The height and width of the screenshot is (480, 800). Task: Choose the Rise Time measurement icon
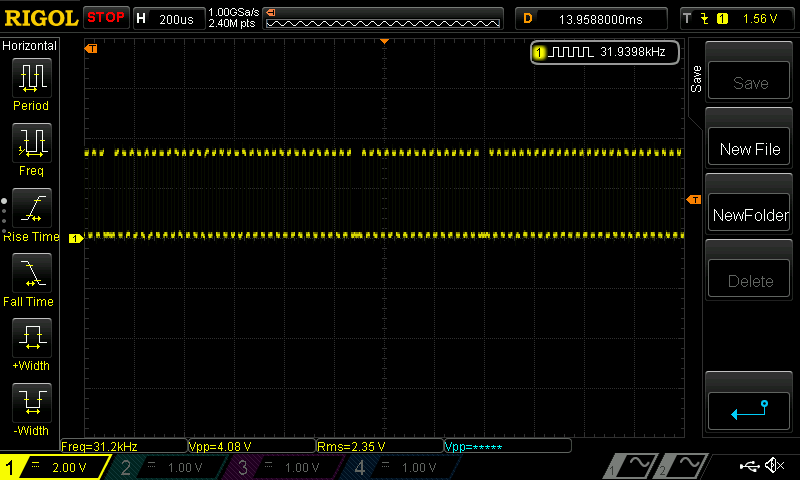click(x=31, y=208)
